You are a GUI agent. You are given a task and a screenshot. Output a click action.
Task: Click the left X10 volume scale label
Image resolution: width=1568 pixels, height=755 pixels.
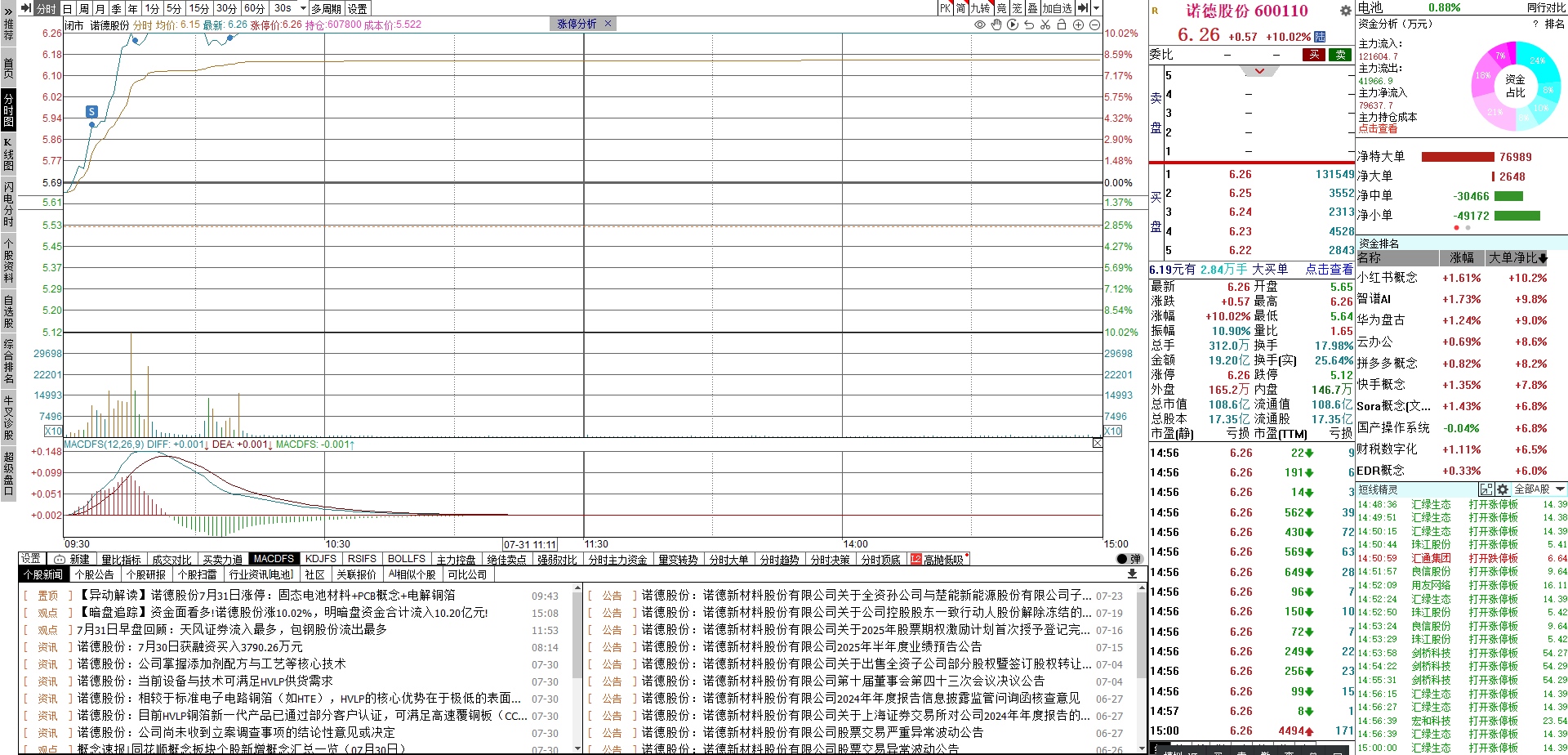pos(53,431)
